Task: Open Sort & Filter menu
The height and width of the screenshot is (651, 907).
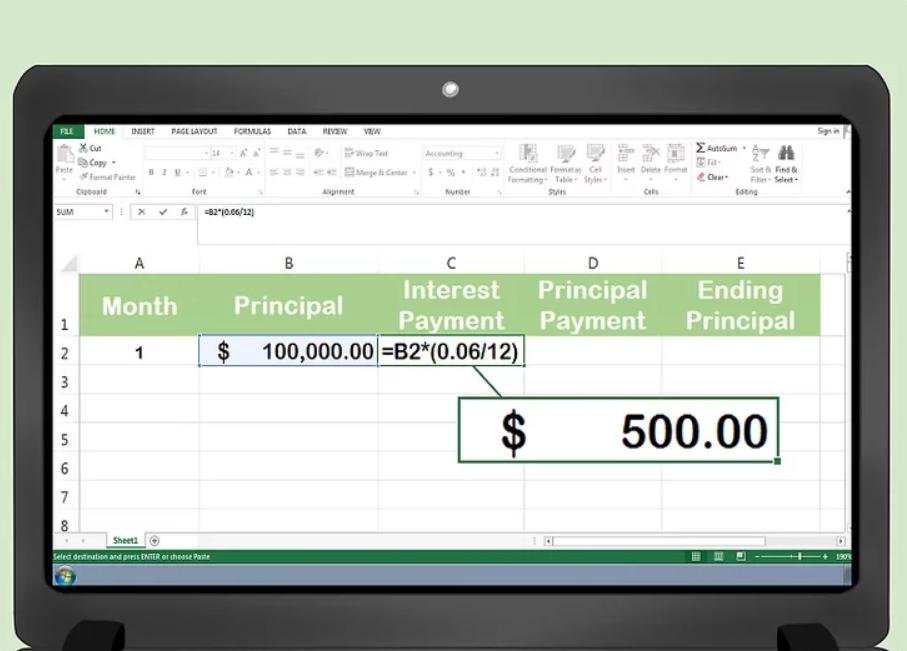Action: pyautogui.click(x=759, y=163)
